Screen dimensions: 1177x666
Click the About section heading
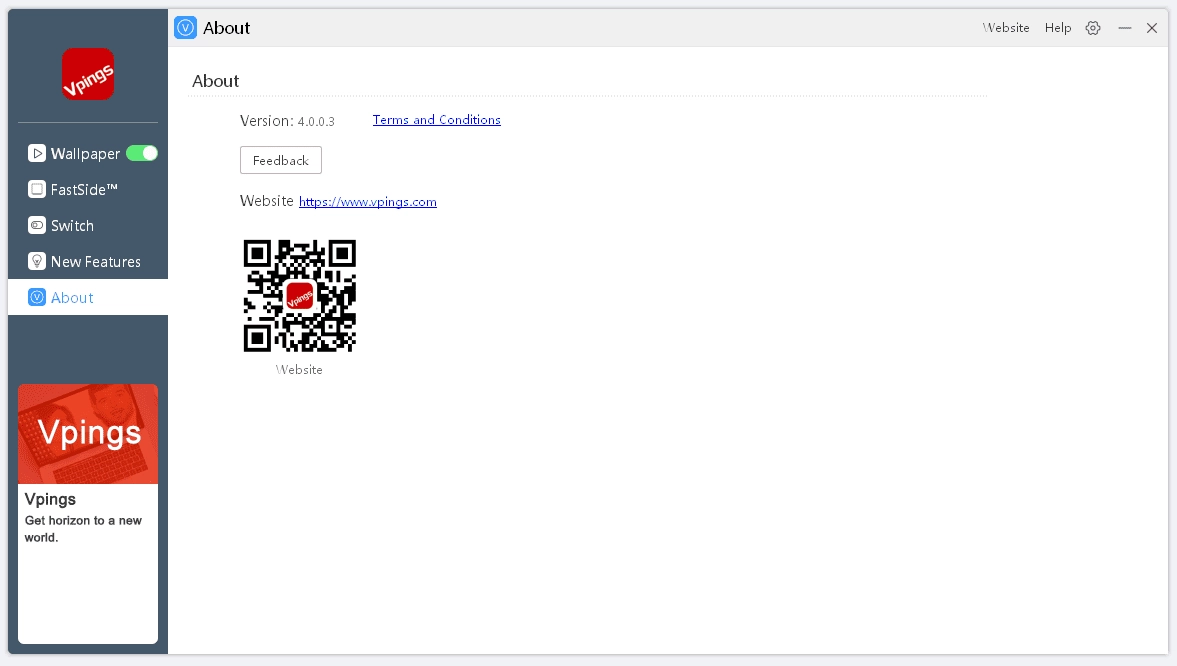pos(215,81)
